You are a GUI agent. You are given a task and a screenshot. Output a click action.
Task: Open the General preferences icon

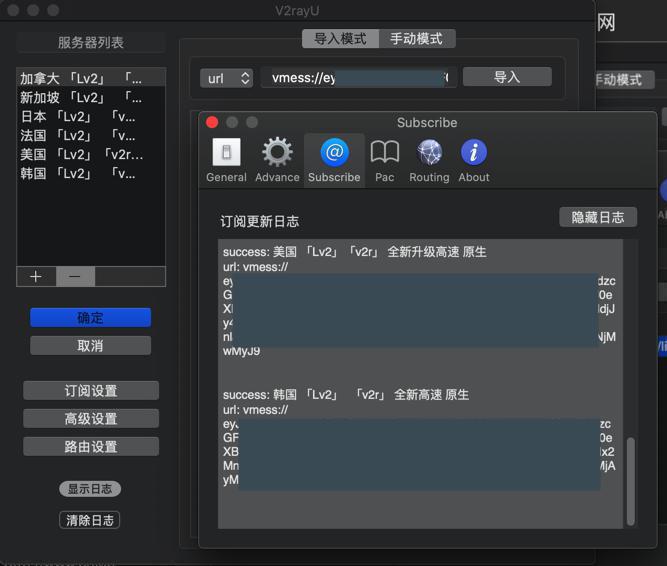226,160
